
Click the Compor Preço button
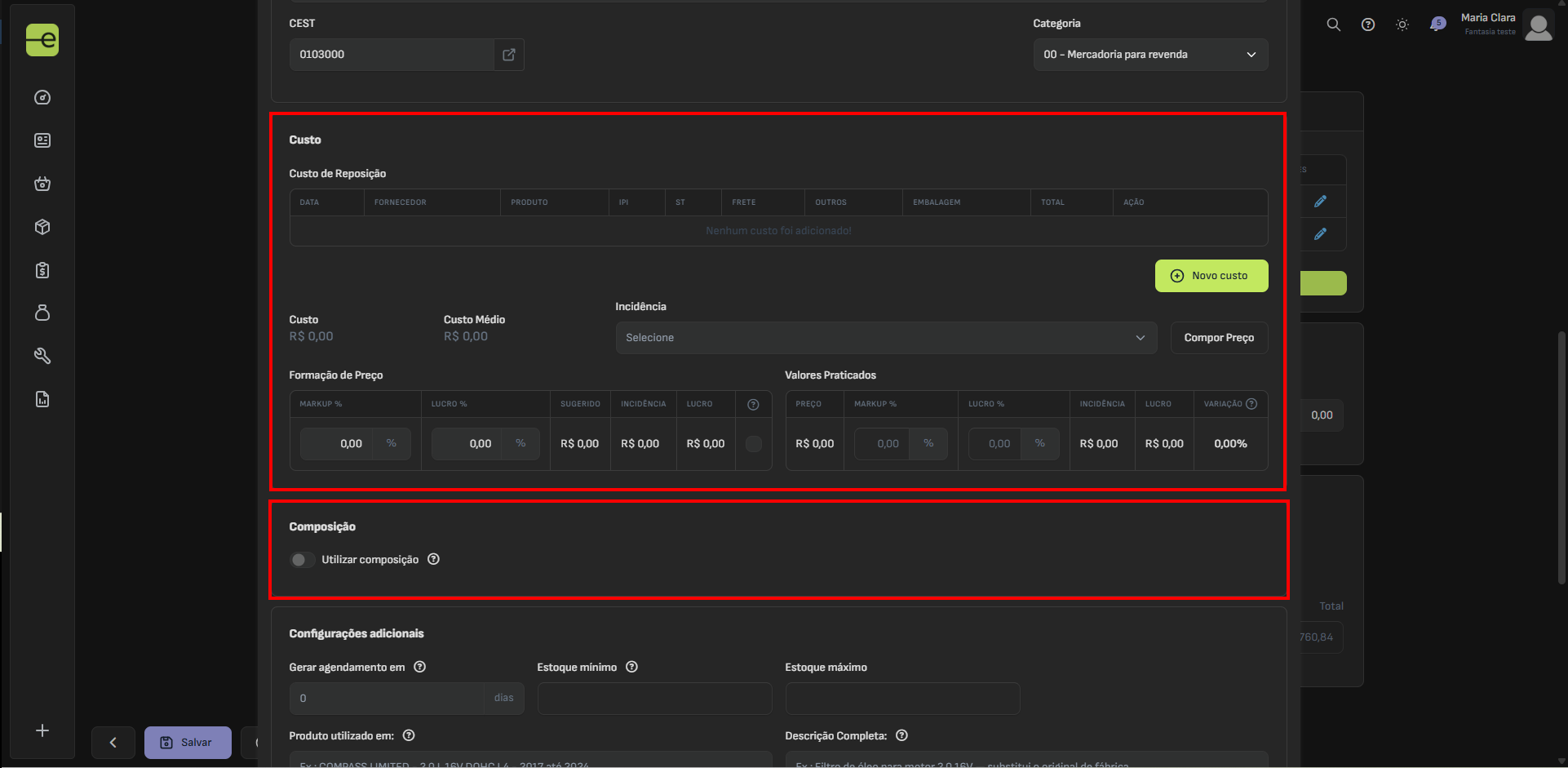[1219, 338]
